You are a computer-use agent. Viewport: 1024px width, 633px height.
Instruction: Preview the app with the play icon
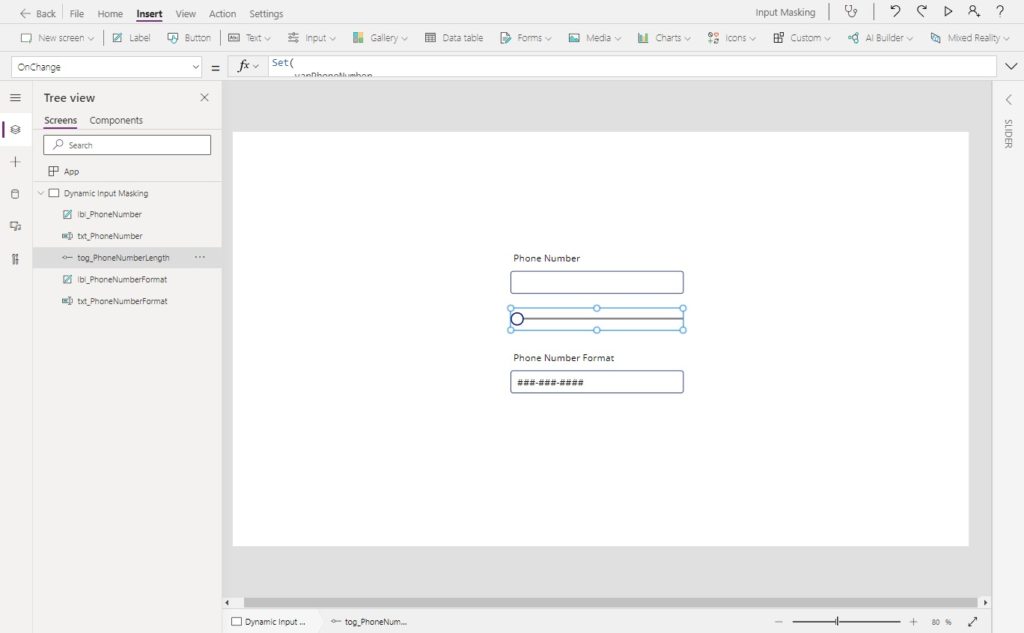tap(948, 11)
